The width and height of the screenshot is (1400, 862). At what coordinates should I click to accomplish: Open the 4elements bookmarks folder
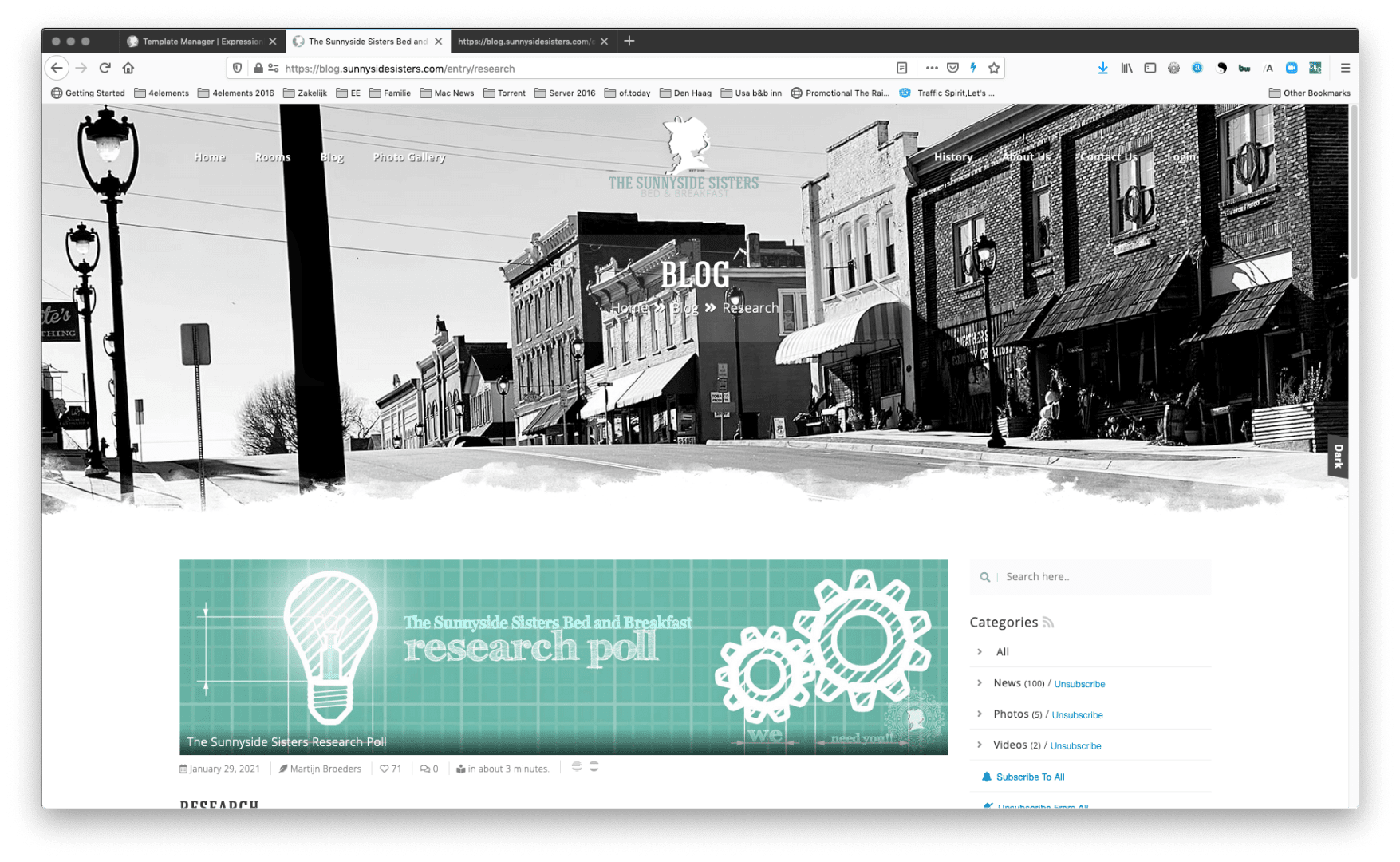pos(161,93)
